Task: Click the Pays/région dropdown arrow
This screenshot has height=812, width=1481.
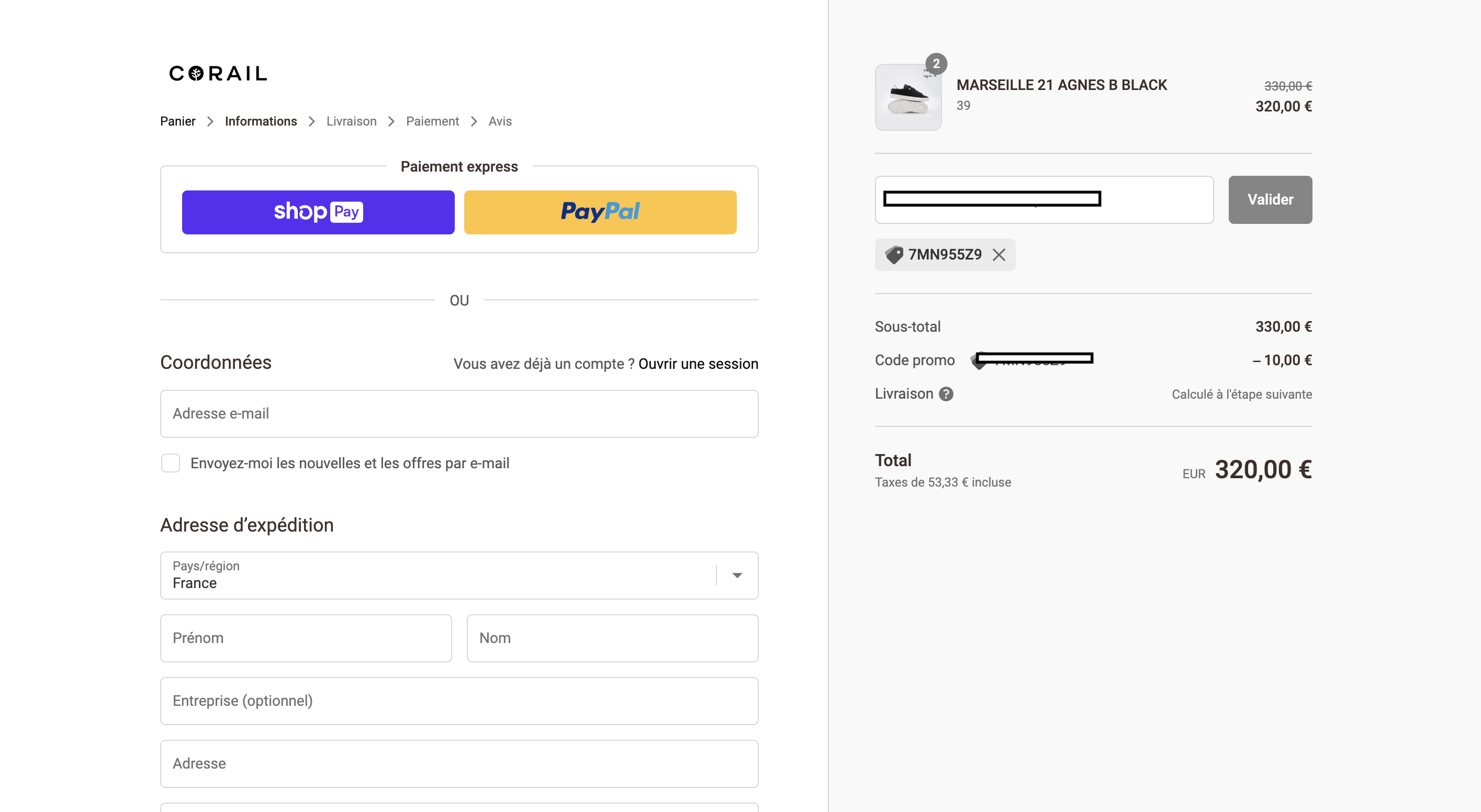Action: click(x=737, y=575)
